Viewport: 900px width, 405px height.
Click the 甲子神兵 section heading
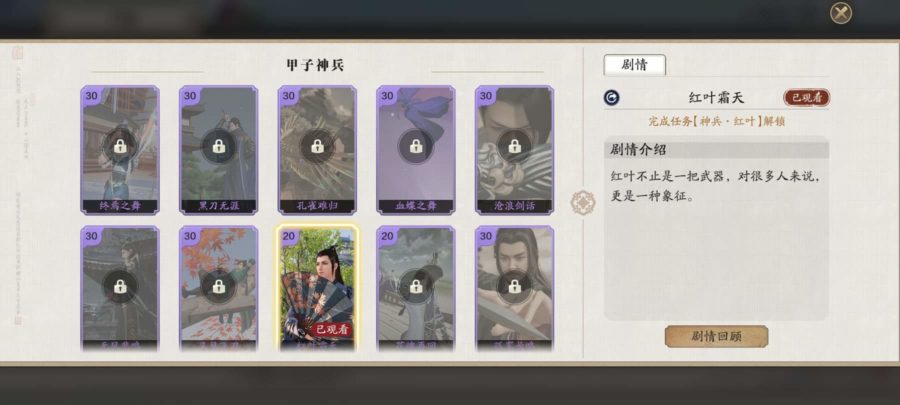[315, 65]
